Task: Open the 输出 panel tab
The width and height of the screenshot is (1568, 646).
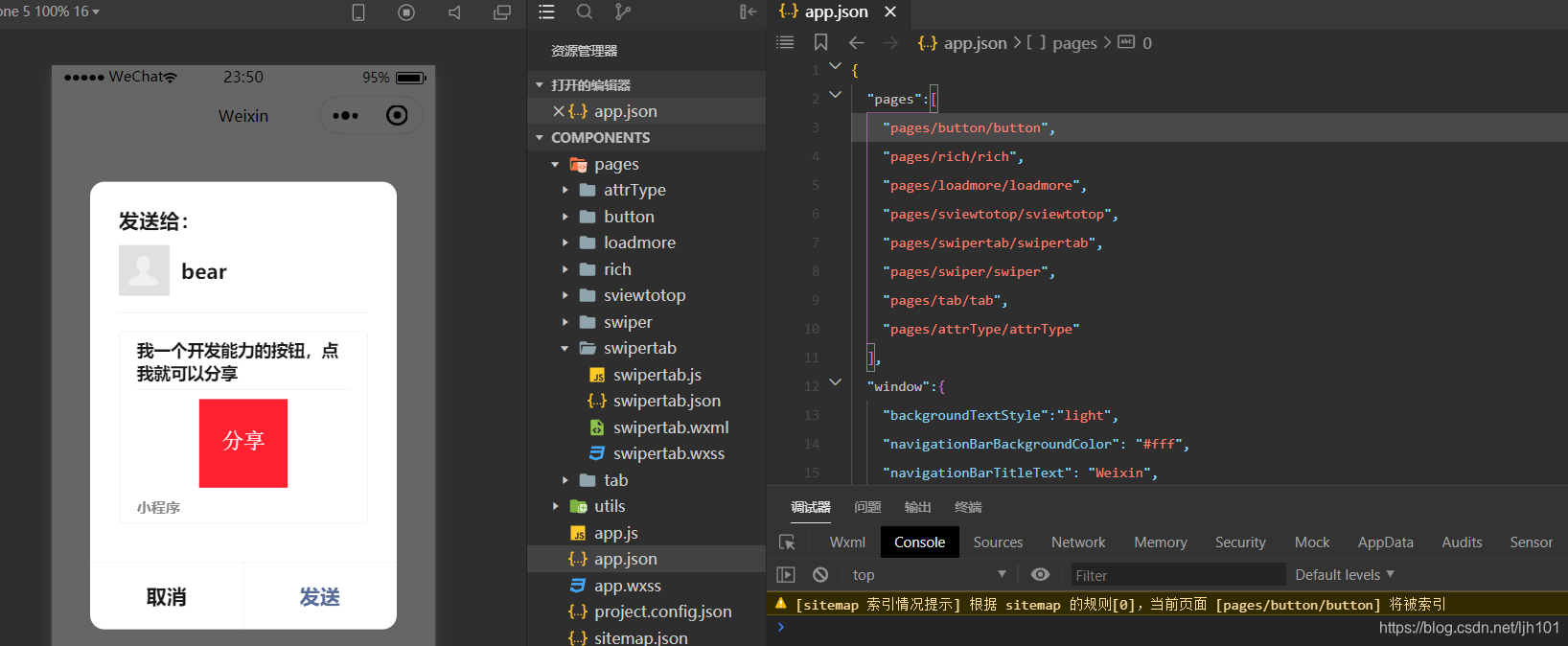Action: 917,507
